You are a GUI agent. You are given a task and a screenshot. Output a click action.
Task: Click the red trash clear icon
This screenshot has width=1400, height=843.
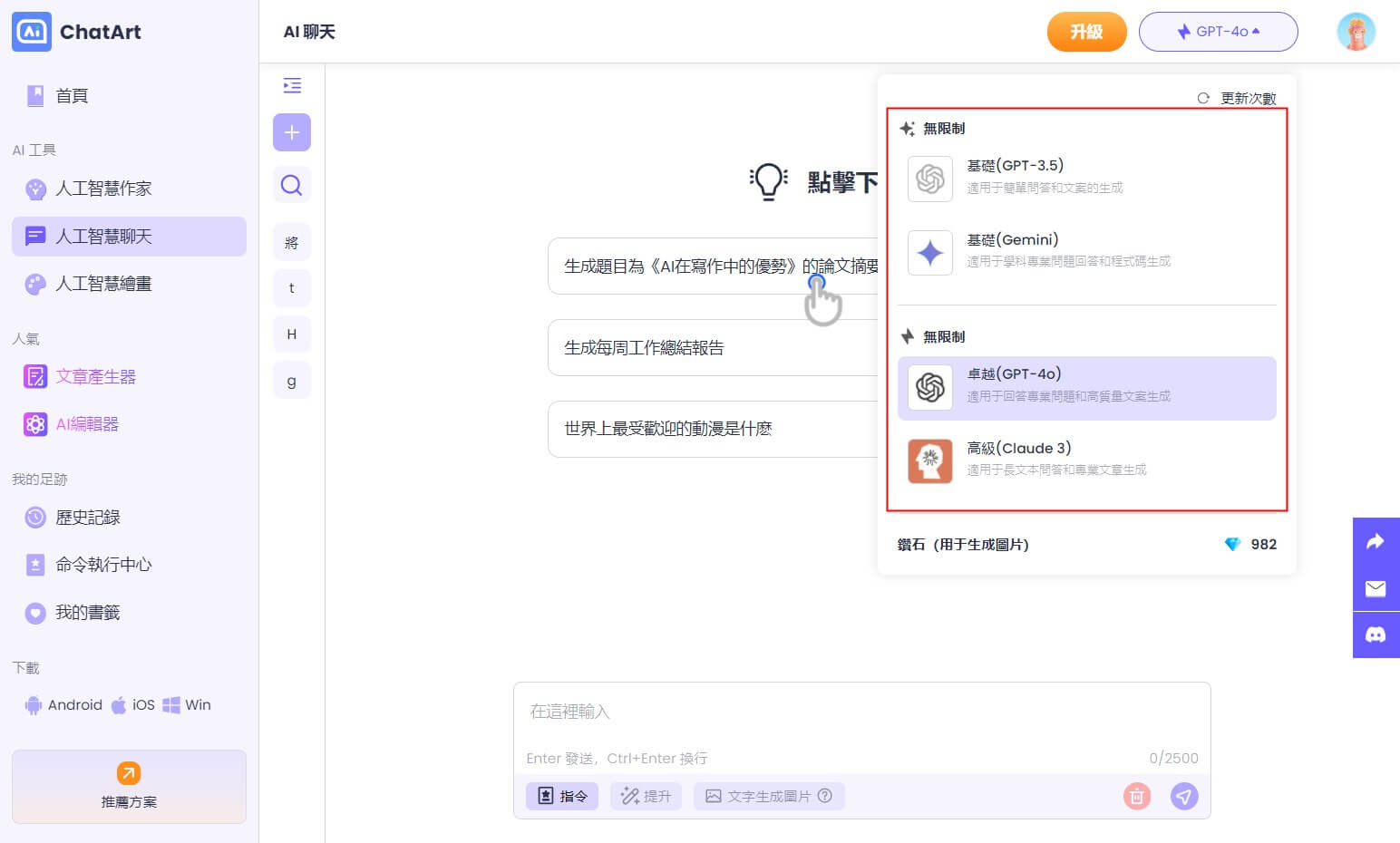(1137, 796)
